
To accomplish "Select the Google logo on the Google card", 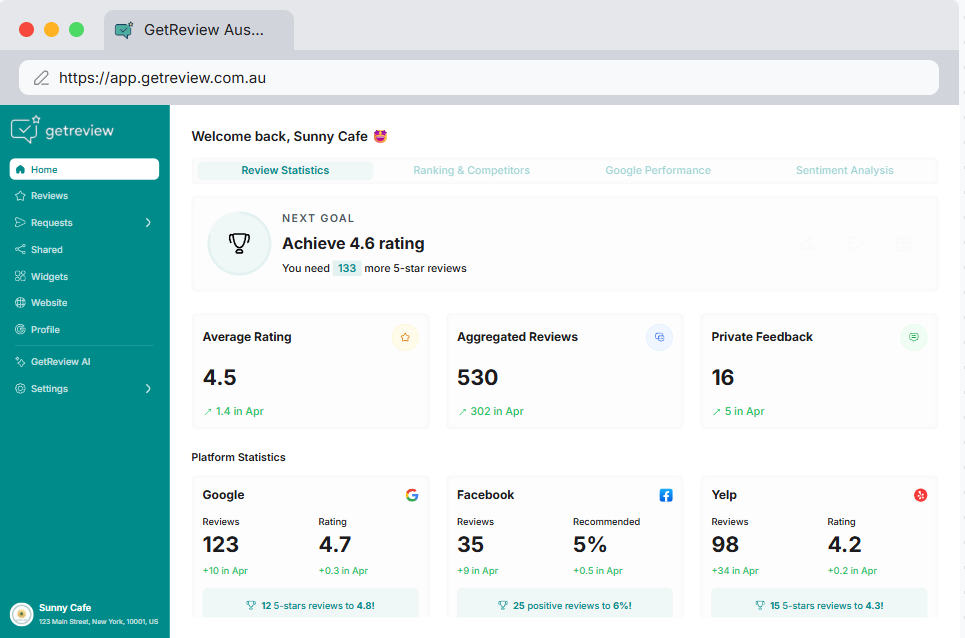I will (412, 494).
